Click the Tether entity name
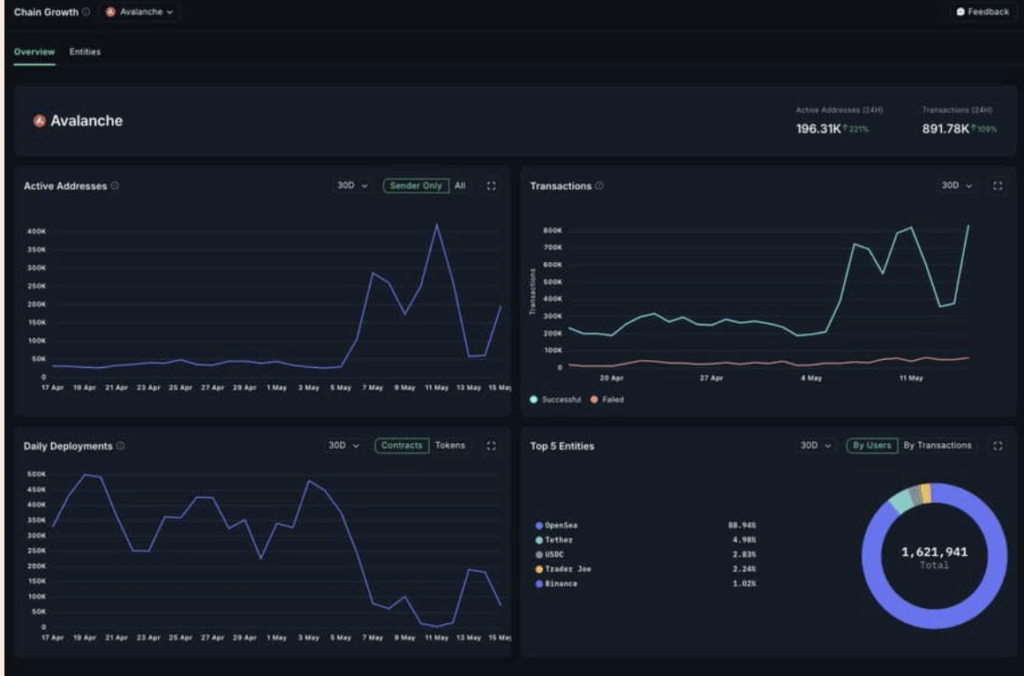The image size is (1024, 676). 559,540
